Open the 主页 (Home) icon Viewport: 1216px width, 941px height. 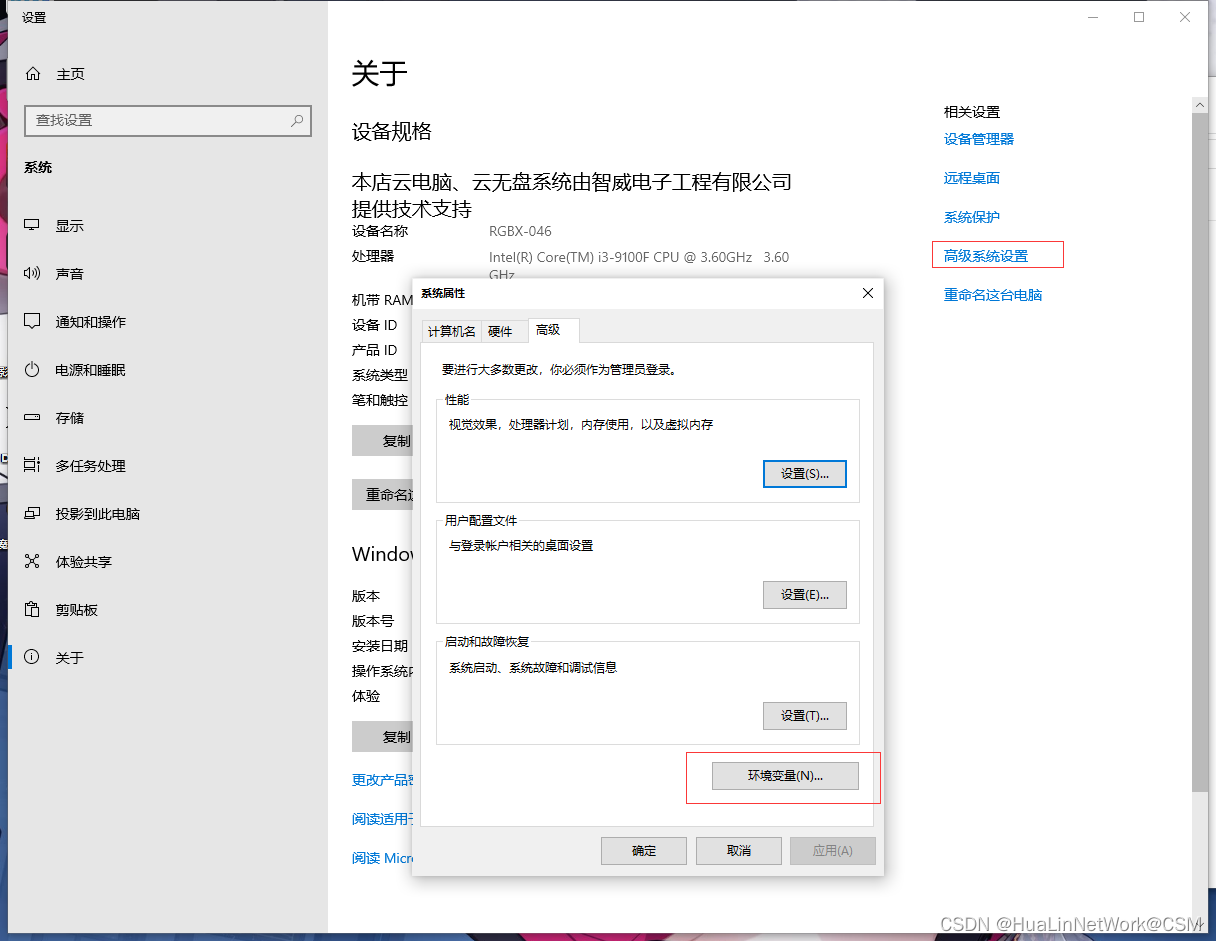click(31, 73)
